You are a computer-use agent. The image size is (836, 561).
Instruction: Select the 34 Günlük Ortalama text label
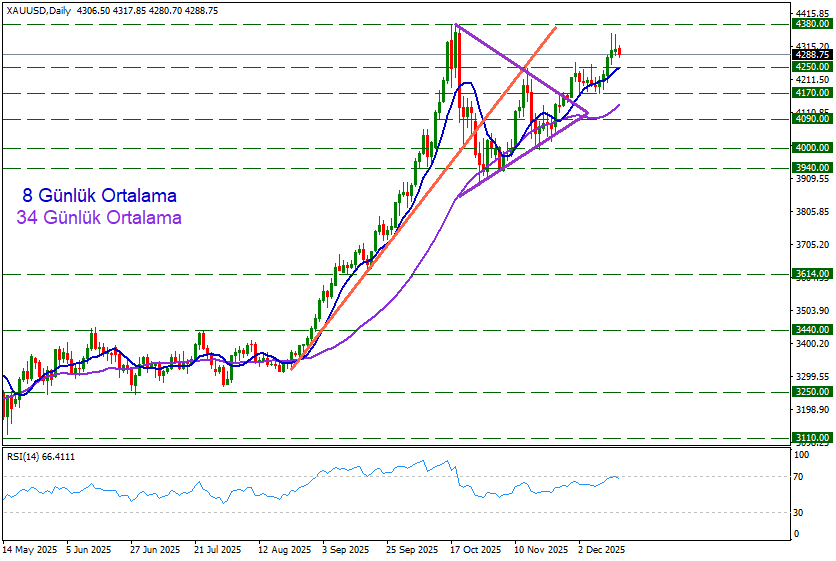point(99,217)
